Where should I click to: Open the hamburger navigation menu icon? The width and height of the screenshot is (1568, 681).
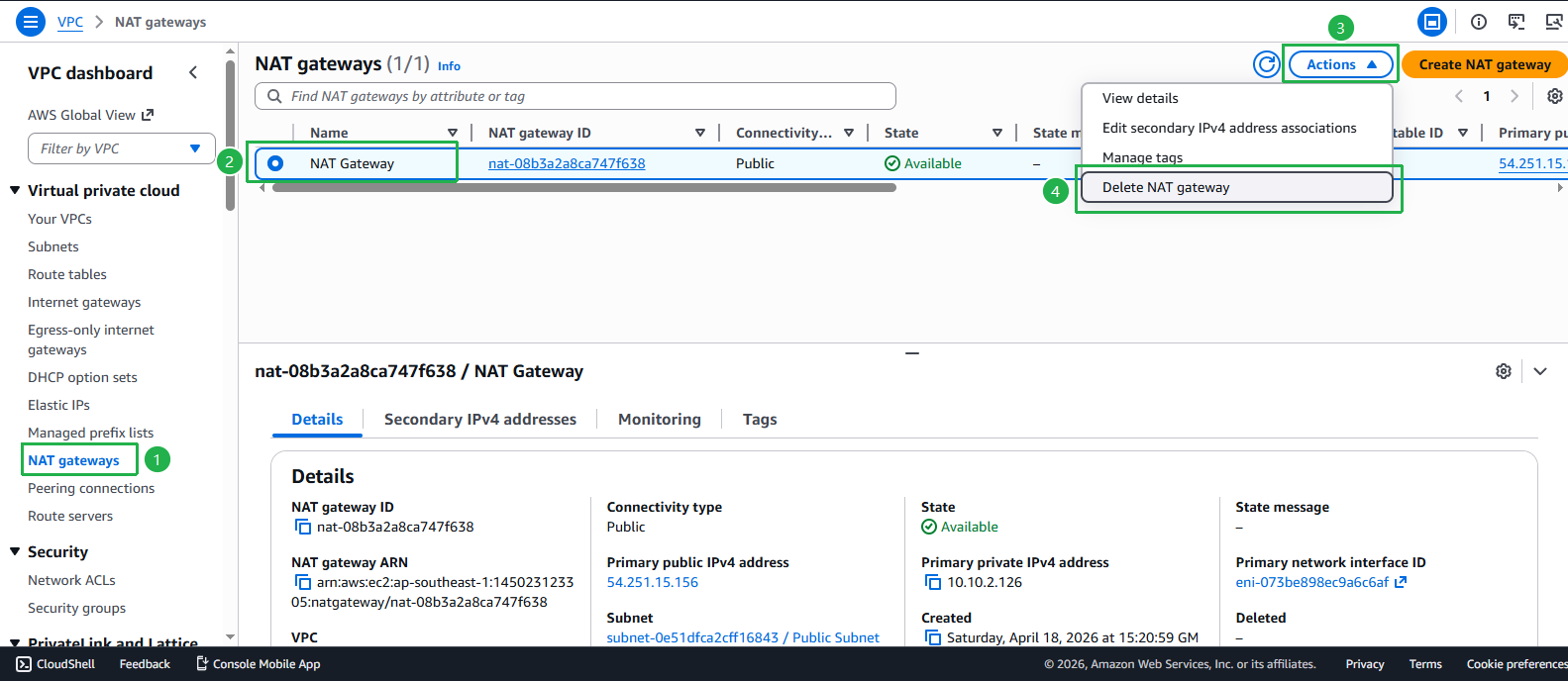(x=32, y=21)
